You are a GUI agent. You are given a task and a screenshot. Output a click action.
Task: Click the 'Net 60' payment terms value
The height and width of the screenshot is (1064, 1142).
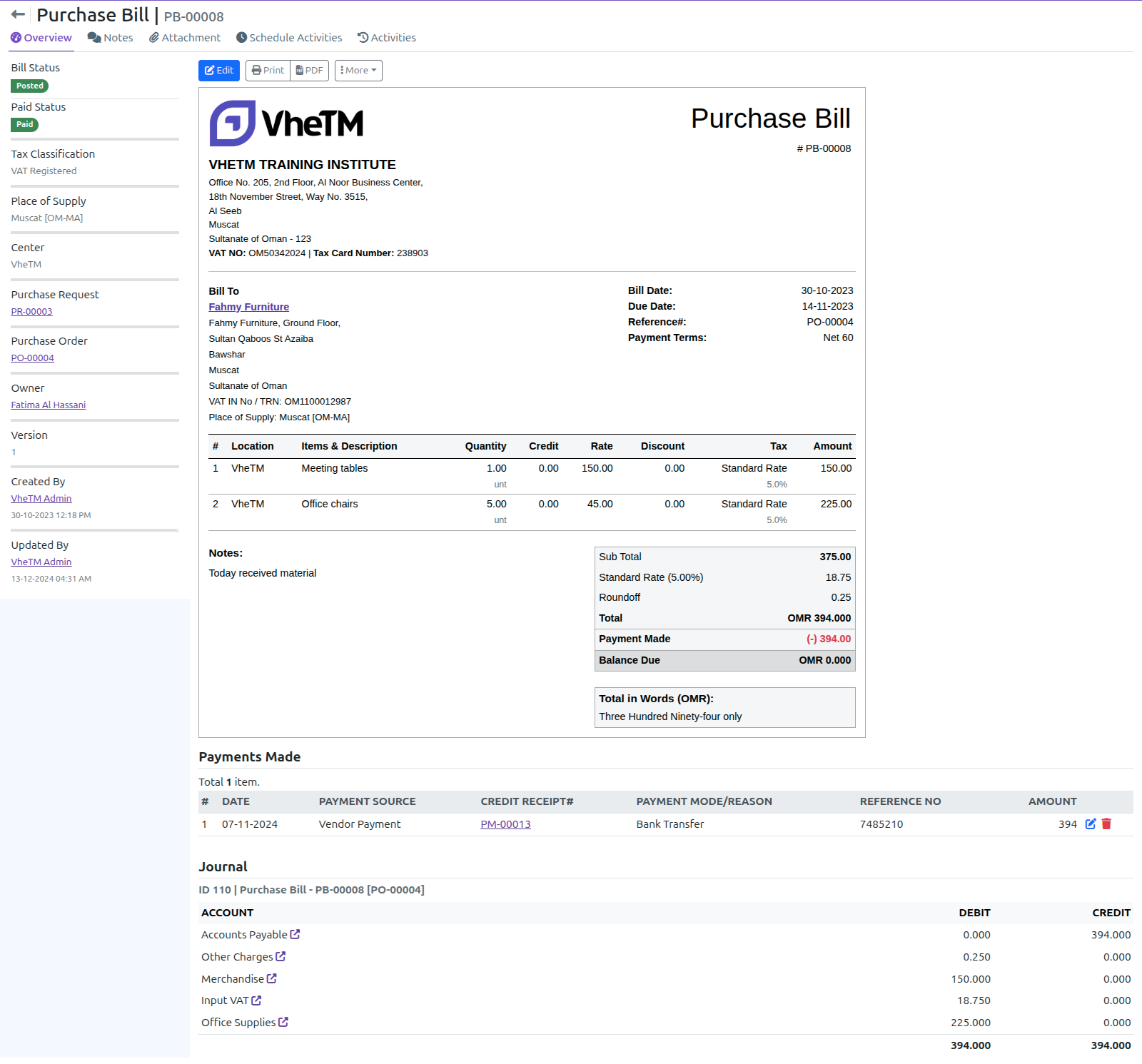838,338
